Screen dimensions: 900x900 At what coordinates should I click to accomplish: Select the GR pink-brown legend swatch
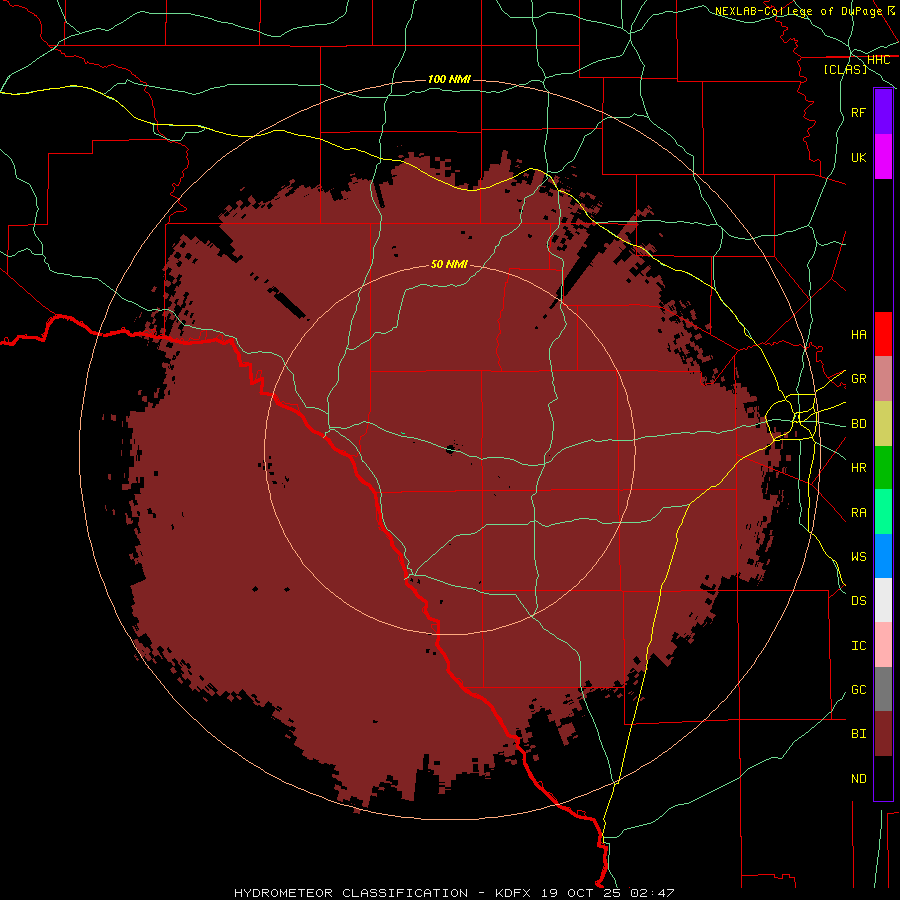pos(883,379)
